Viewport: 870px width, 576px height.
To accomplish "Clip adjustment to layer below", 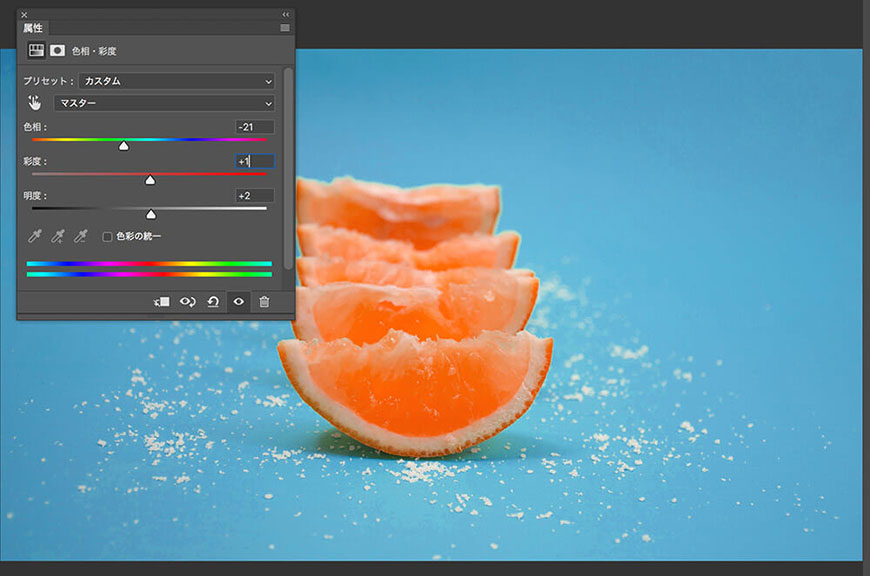I will pyautogui.click(x=161, y=302).
